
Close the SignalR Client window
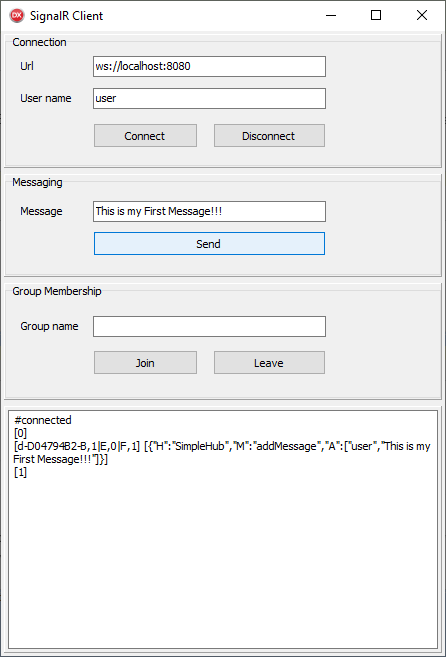click(422, 16)
